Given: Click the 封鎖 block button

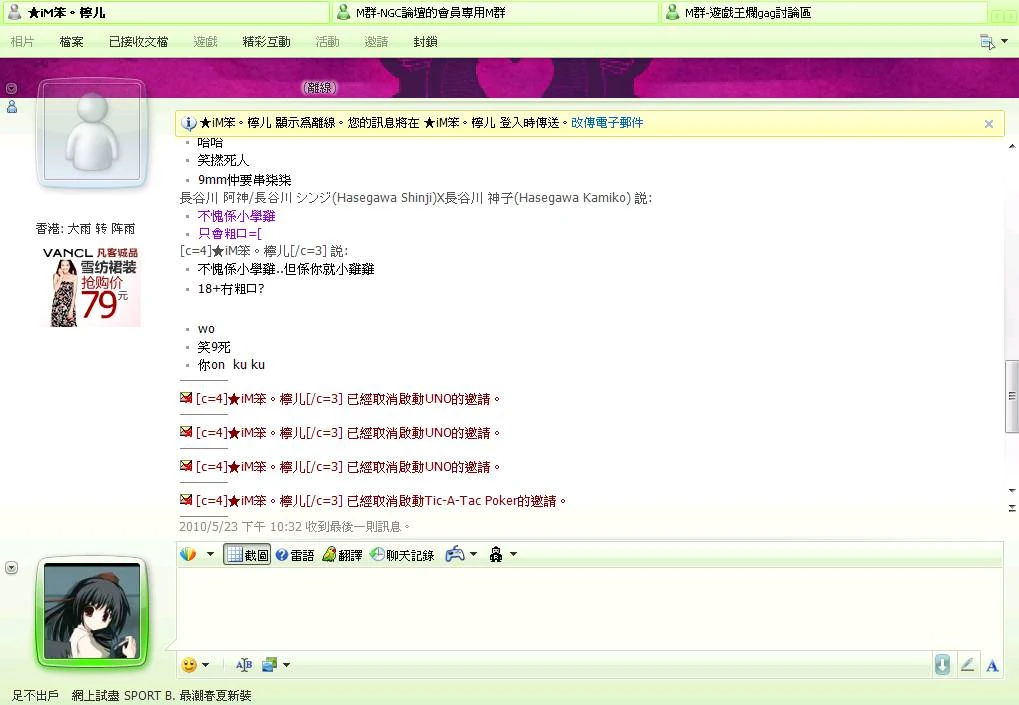Looking at the screenshot, I should point(425,42).
